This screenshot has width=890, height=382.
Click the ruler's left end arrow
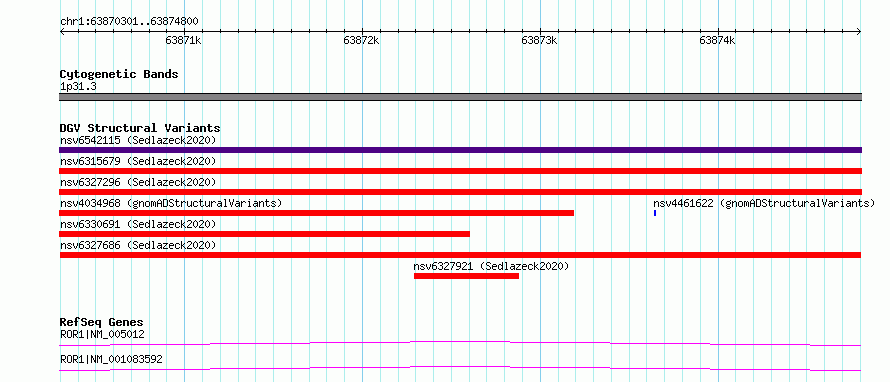(62, 32)
